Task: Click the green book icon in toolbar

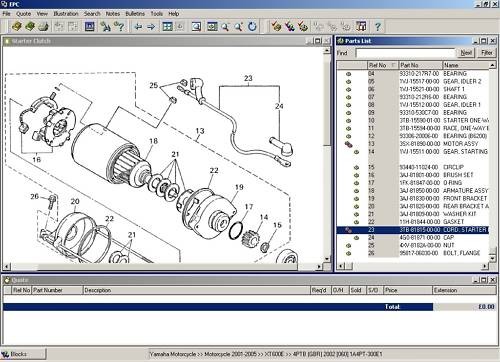Action: coord(30,26)
